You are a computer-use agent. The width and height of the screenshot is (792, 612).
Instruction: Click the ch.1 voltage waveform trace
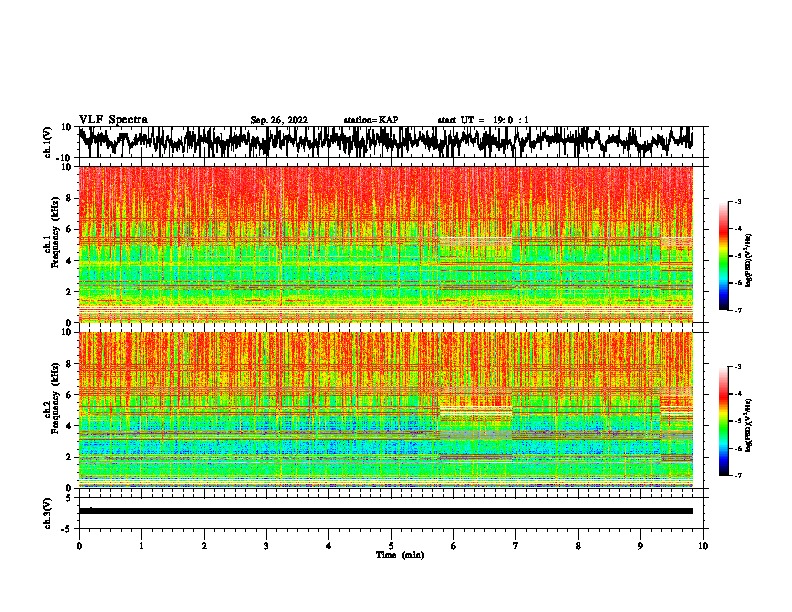coord(386,141)
